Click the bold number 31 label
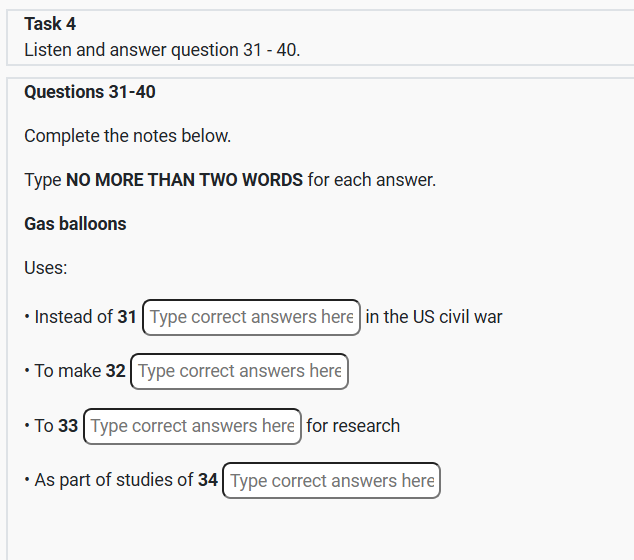The image size is (634, 560). click(x=127, y=317)
